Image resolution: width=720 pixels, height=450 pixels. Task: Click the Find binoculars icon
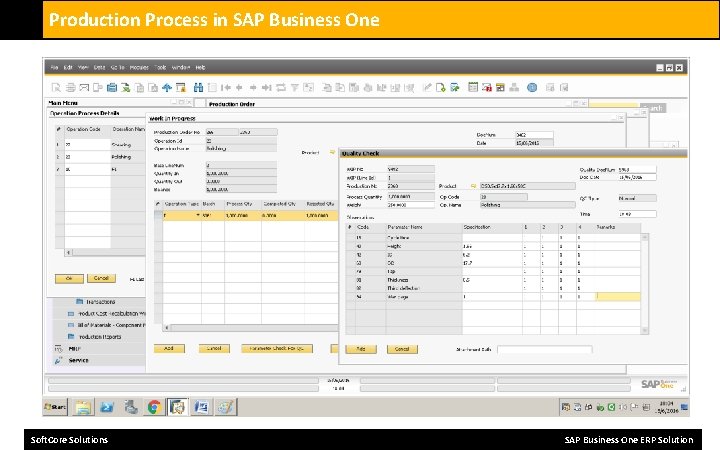pos(198,87)
